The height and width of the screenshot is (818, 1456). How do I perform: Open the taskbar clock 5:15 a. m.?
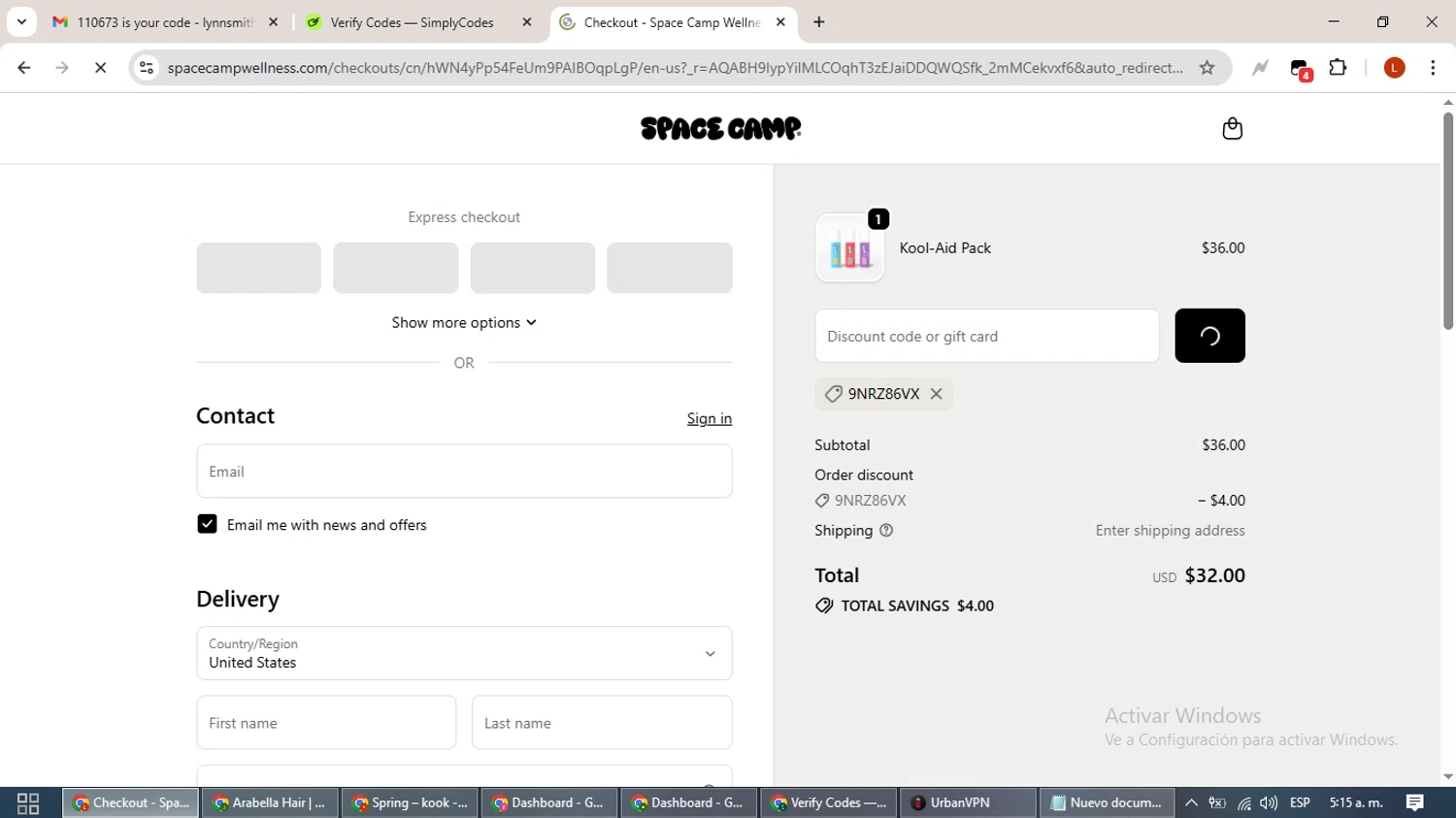coord(1356,802)
